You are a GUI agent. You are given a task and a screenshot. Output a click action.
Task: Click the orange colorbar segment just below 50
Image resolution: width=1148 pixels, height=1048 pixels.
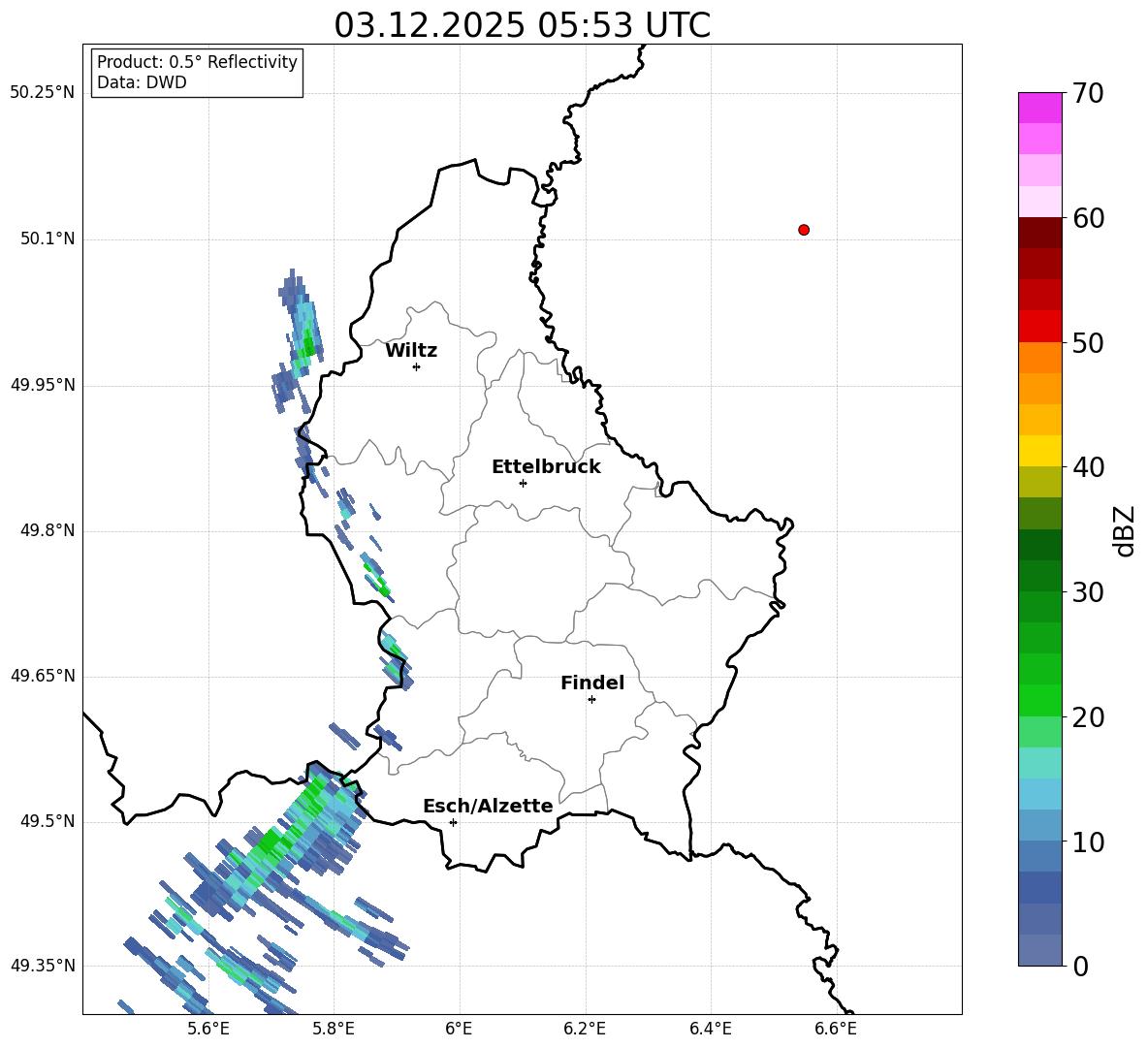pos(1039,358)
